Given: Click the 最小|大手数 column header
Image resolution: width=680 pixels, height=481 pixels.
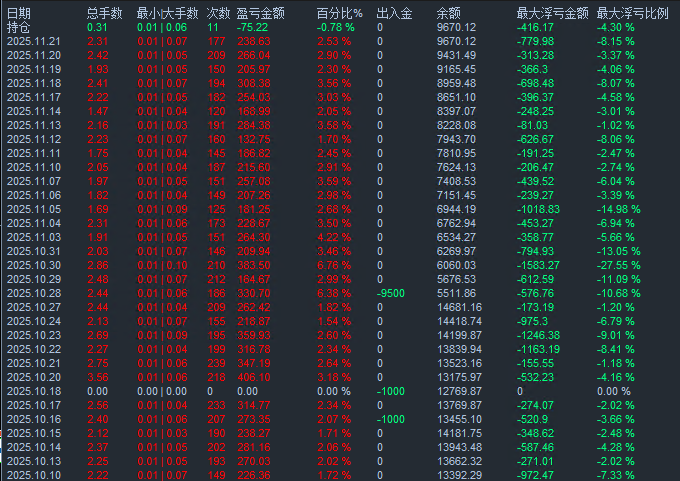Looking at the screenshot, I should 167,13.
